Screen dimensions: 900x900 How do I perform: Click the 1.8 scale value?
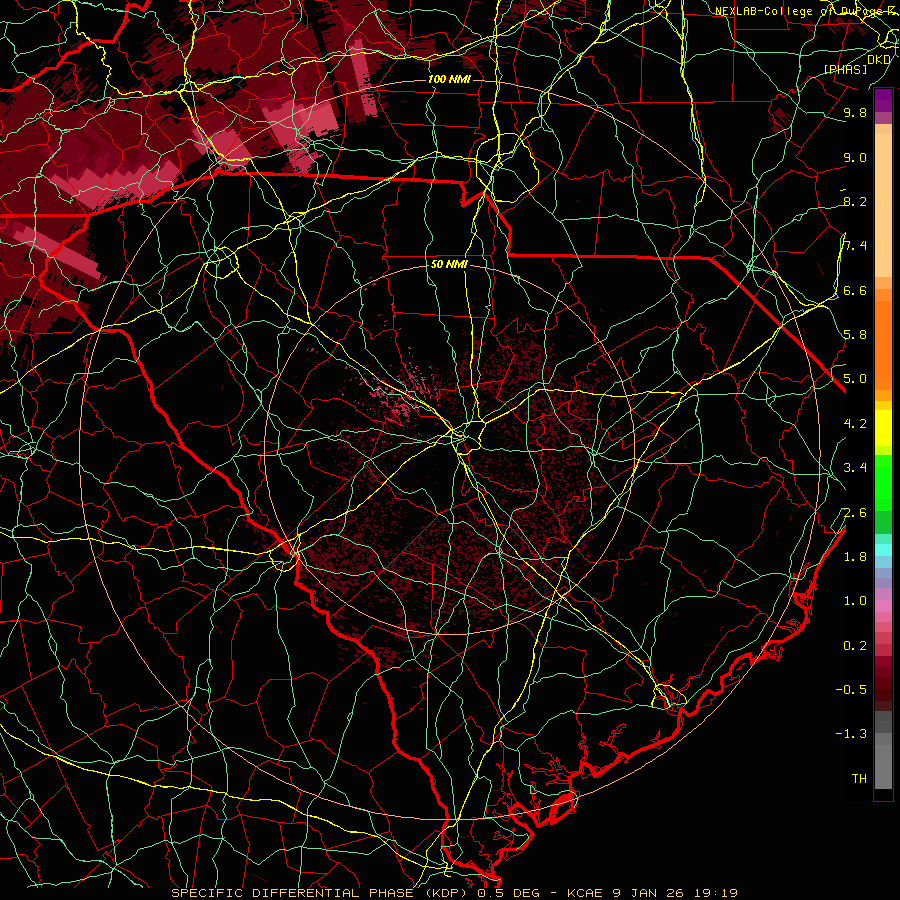[855, 557]
